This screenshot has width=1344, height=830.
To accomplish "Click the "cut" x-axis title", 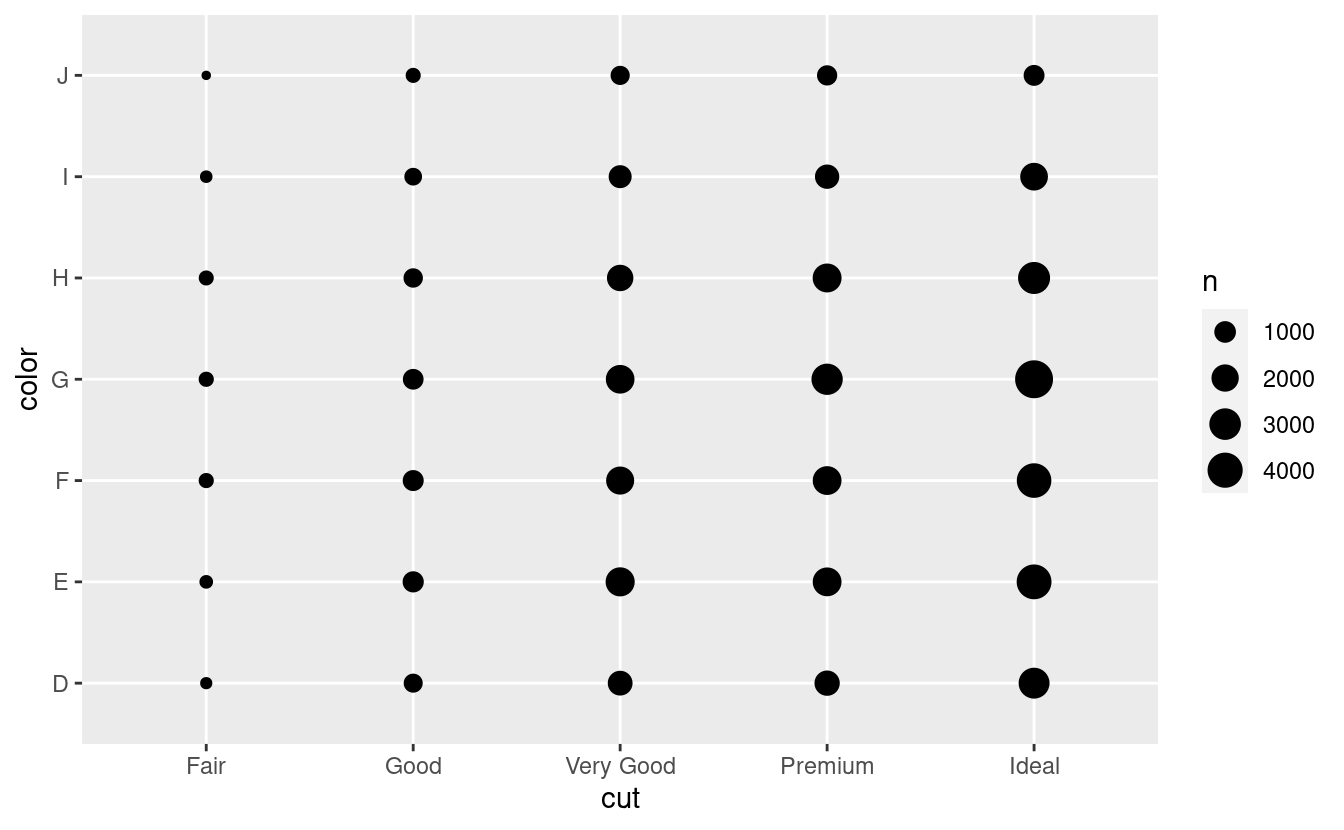I will click(x=620, y=800).
